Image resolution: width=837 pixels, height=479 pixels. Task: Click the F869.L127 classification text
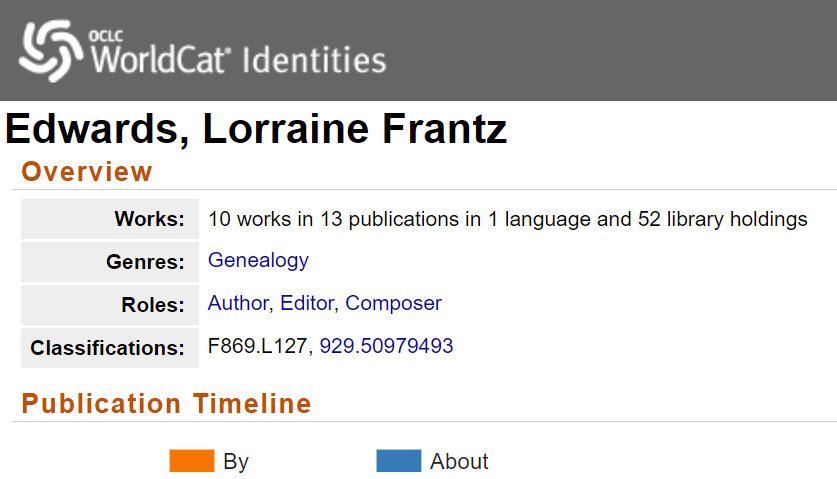(258, 346)
